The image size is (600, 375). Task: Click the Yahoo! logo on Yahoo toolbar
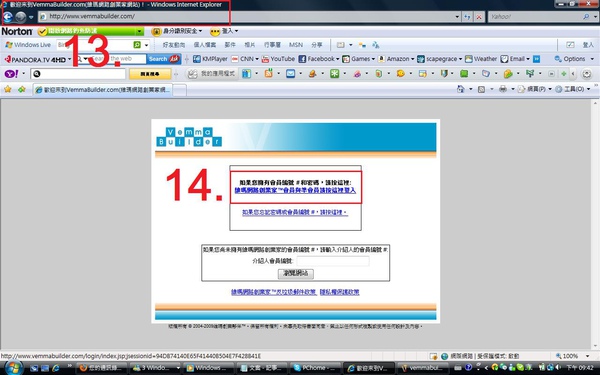11,73
